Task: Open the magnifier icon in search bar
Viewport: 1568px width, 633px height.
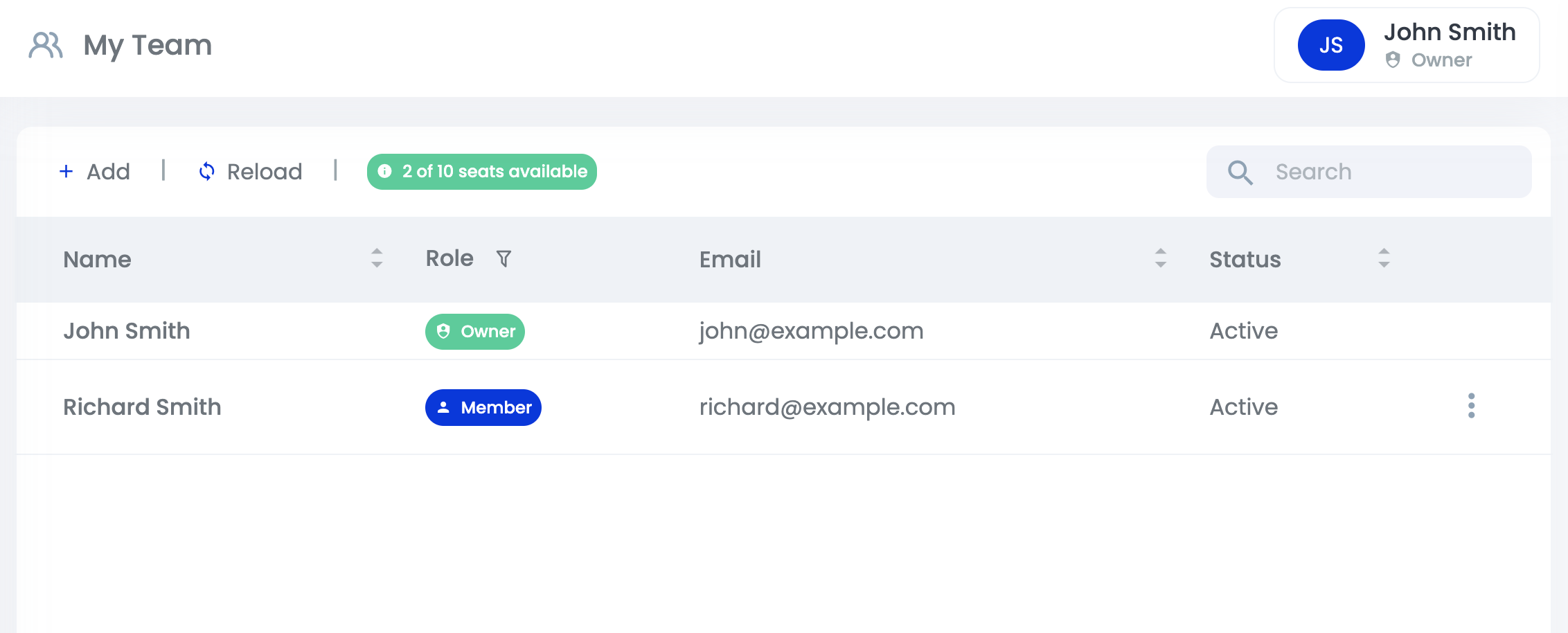Action: 1240,171
